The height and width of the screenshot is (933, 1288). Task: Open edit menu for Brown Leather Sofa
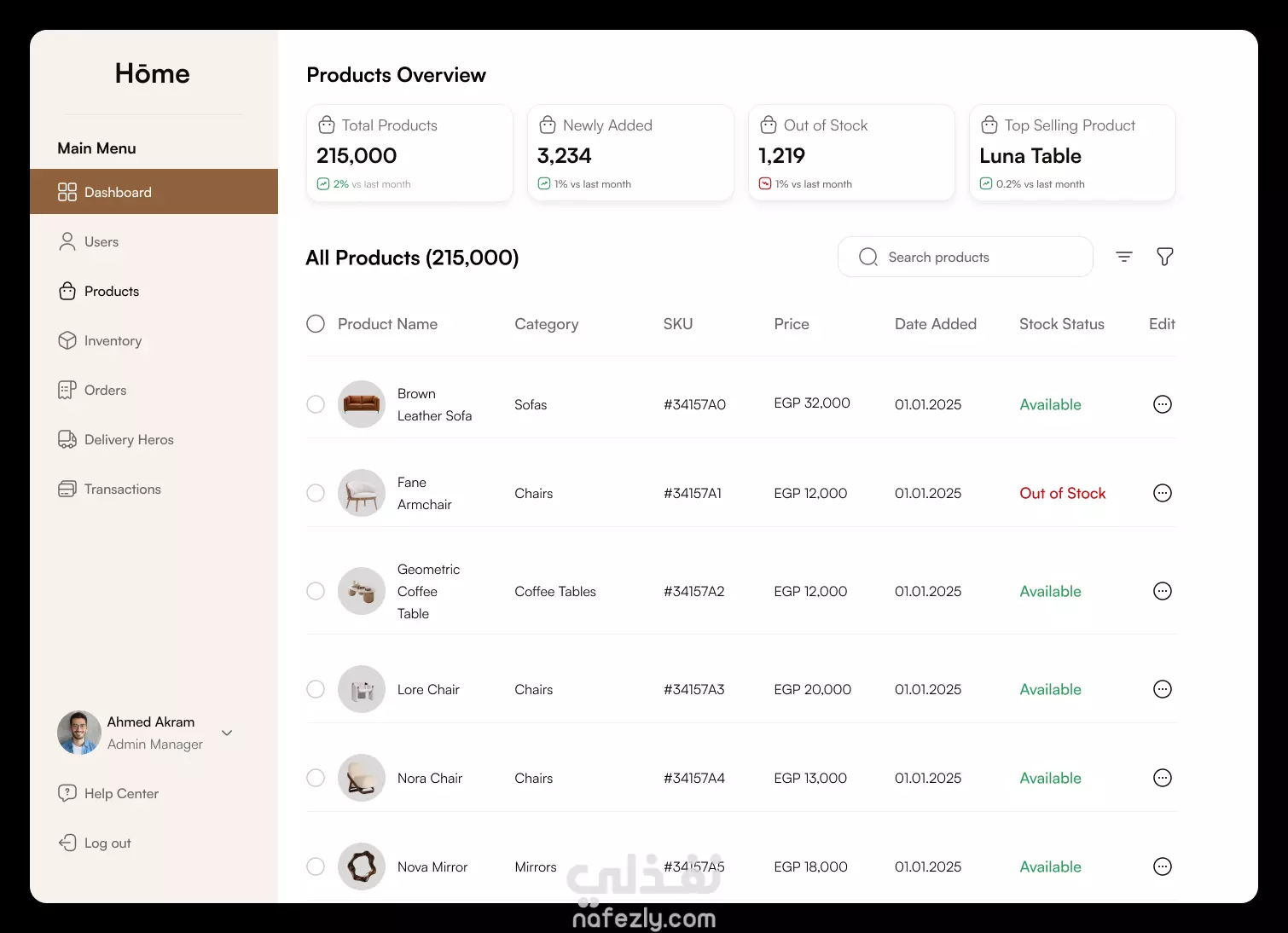click(1163, 404)
